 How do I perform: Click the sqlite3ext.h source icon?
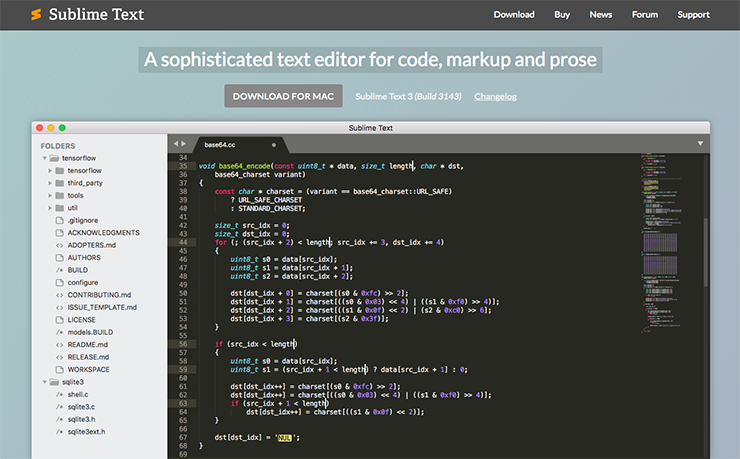(x=59, y=432)
